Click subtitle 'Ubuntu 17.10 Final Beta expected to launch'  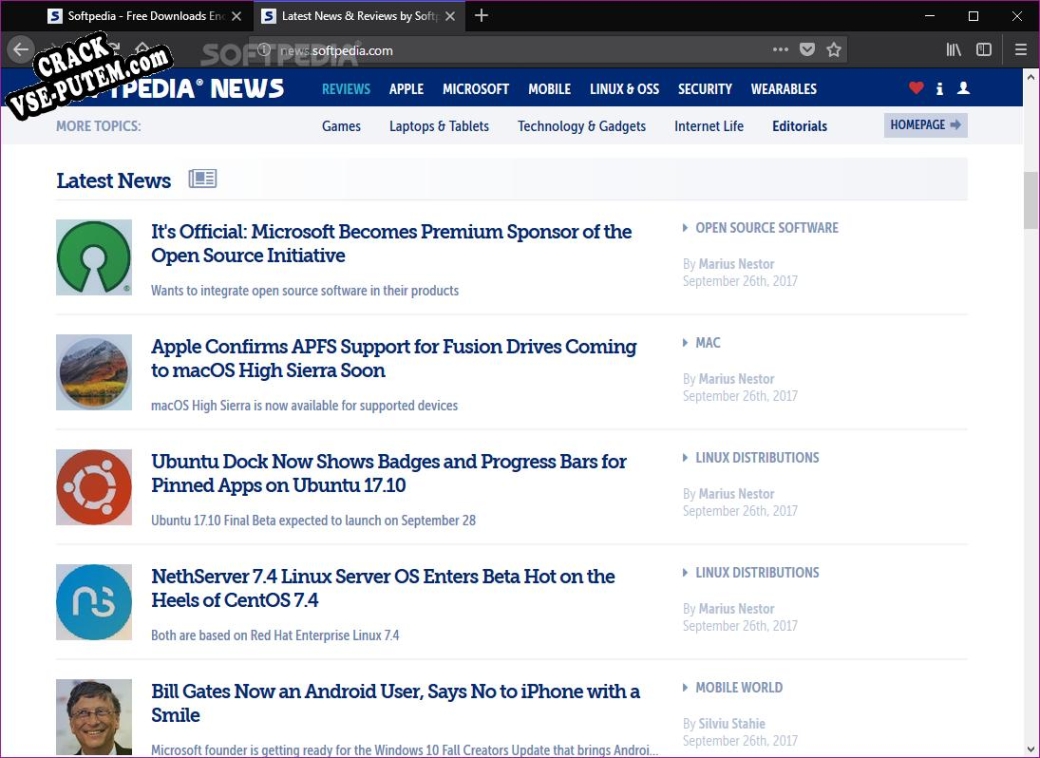313,520
